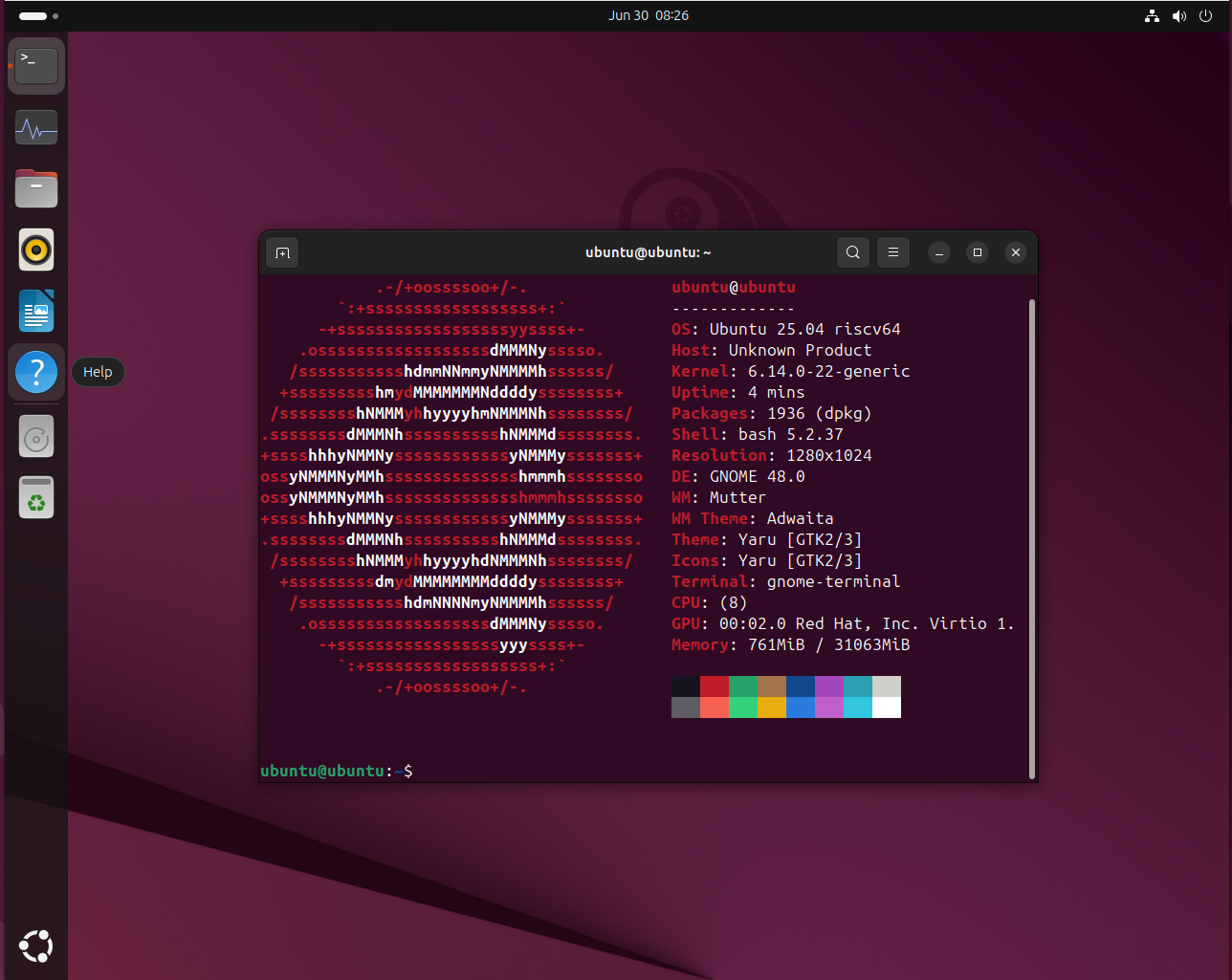Click the green color block in top row
The width and height of the screenshot is (1232, 980).
[743, 686]
